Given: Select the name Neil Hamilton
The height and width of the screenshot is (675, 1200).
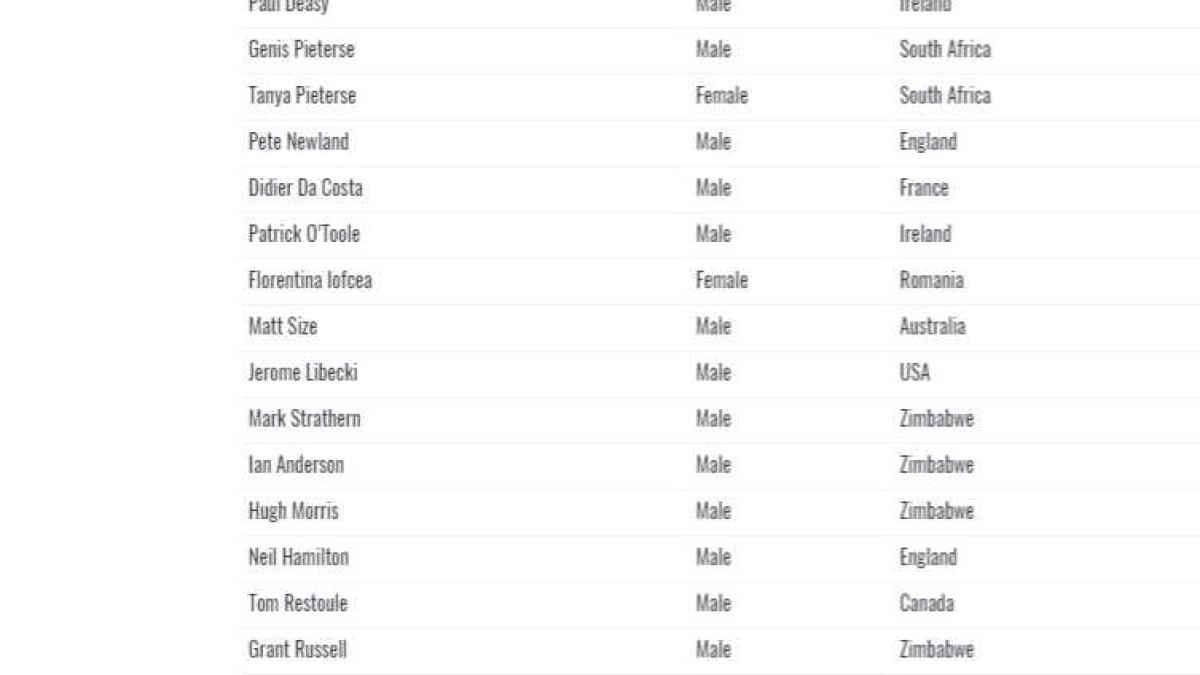Looking at the screenshot, I should [298, 557].
